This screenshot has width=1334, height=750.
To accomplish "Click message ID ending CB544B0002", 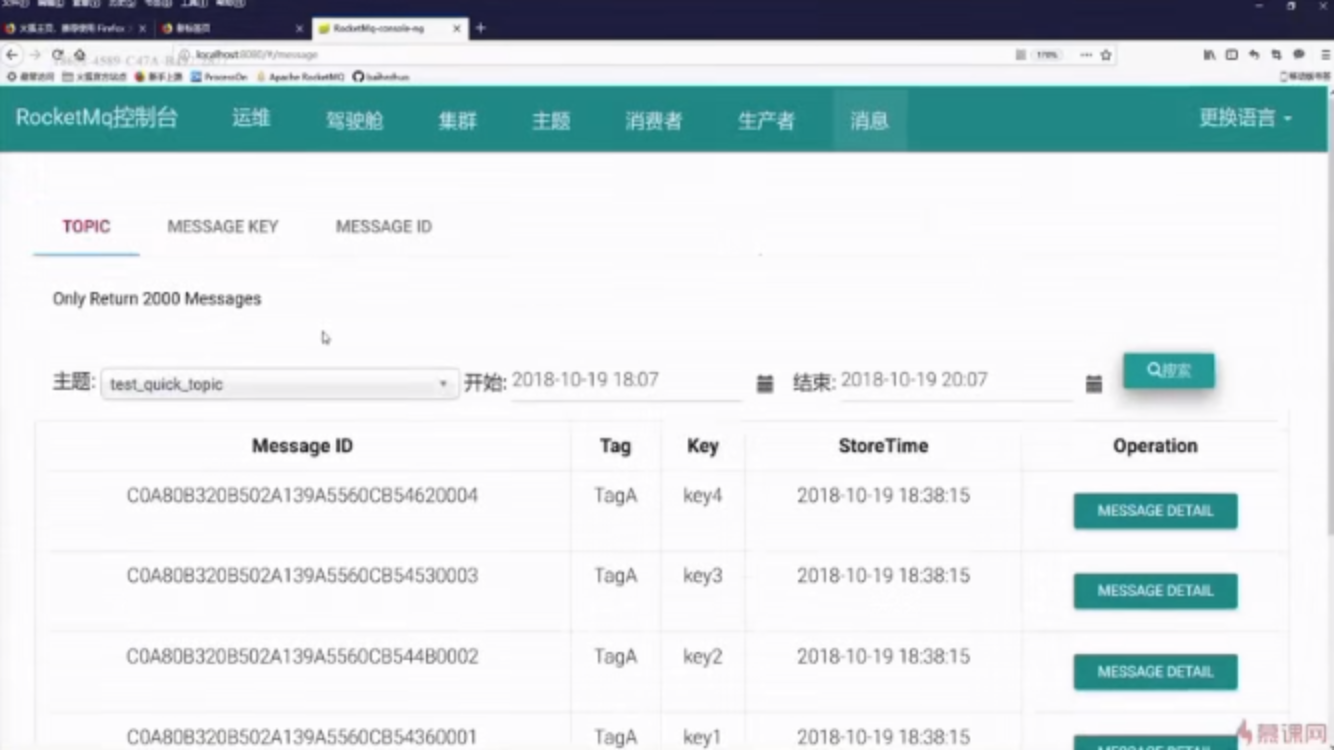I will [302, 657].
